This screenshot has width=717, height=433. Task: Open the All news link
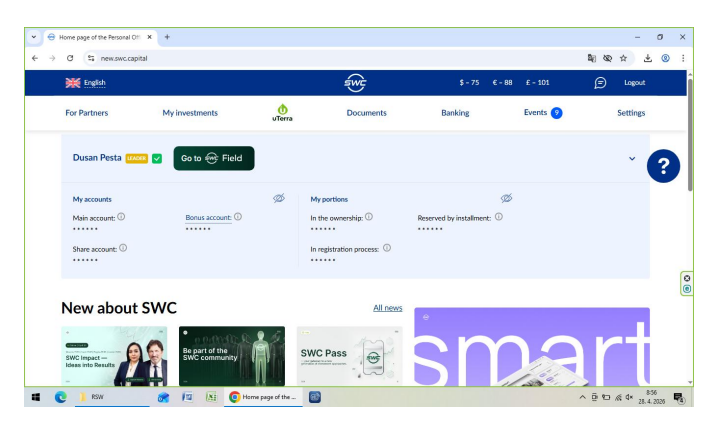point(387,308)
